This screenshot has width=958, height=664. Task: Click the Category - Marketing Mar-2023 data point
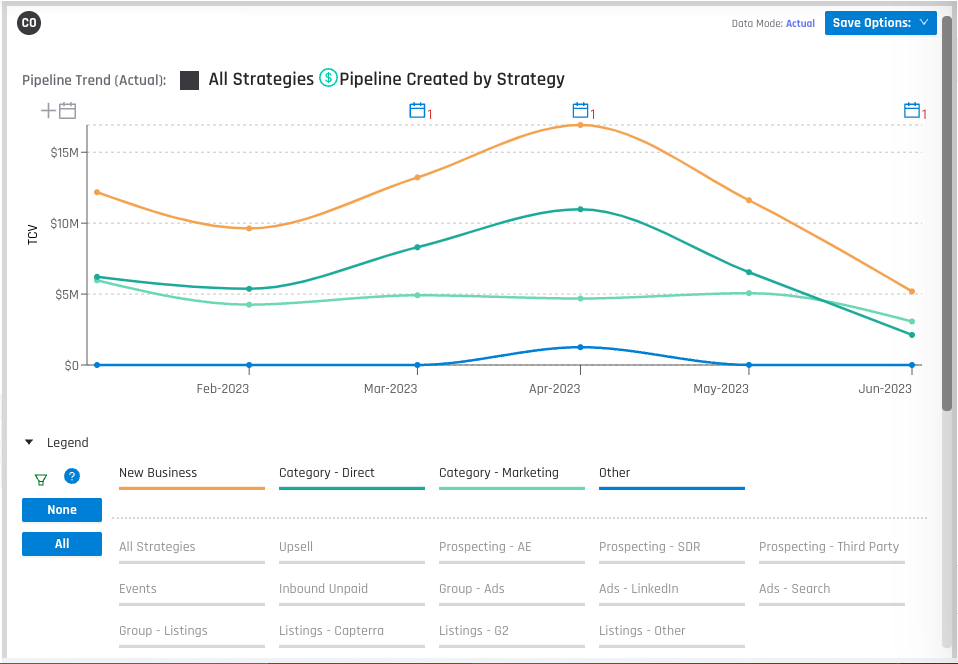(x=417, y=295)
